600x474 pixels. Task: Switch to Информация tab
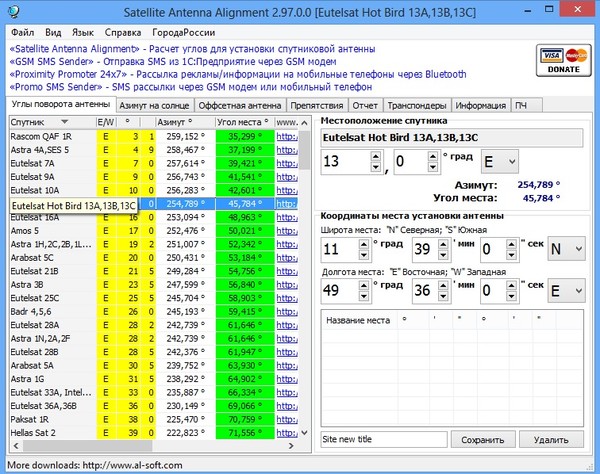[x=481, y=106]
